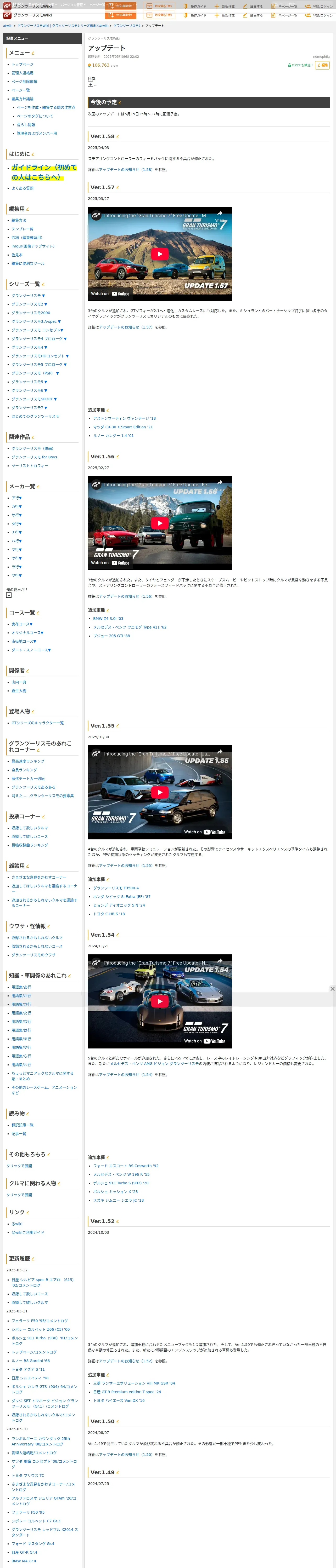Open ガイドライン（初めての人はこちらへ） link

click(x=44, y=172)
